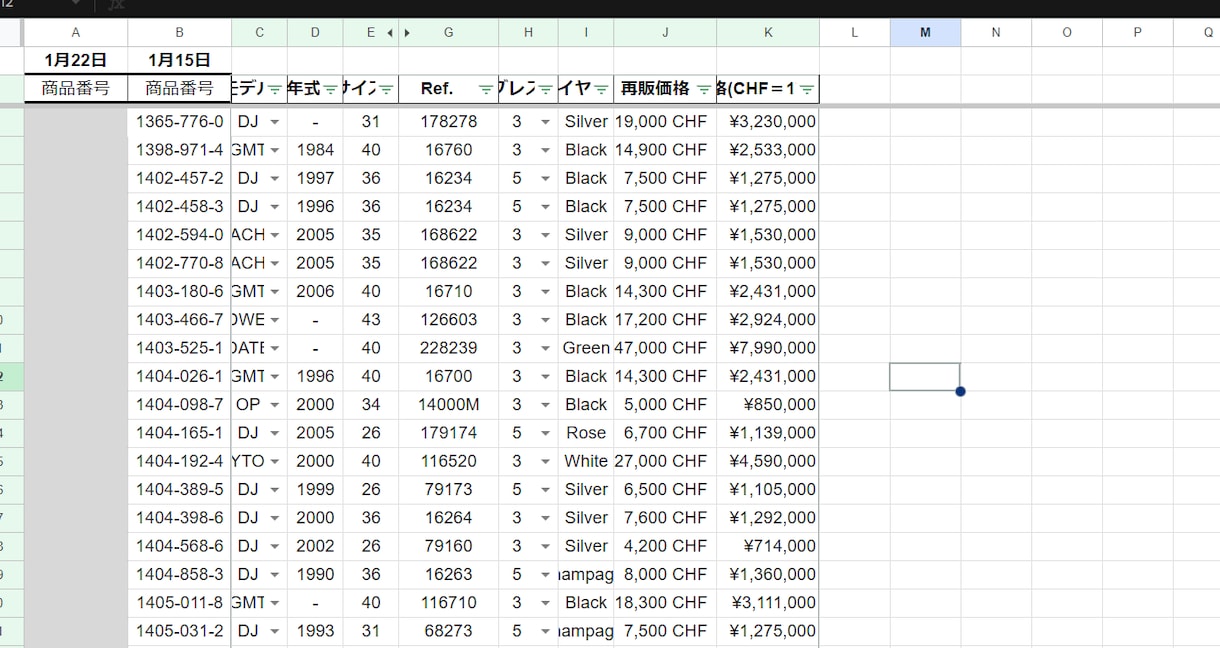Screen dimensions: 1220x648
Task: Open the name box dropdown arrow
Action: (75, 4)
